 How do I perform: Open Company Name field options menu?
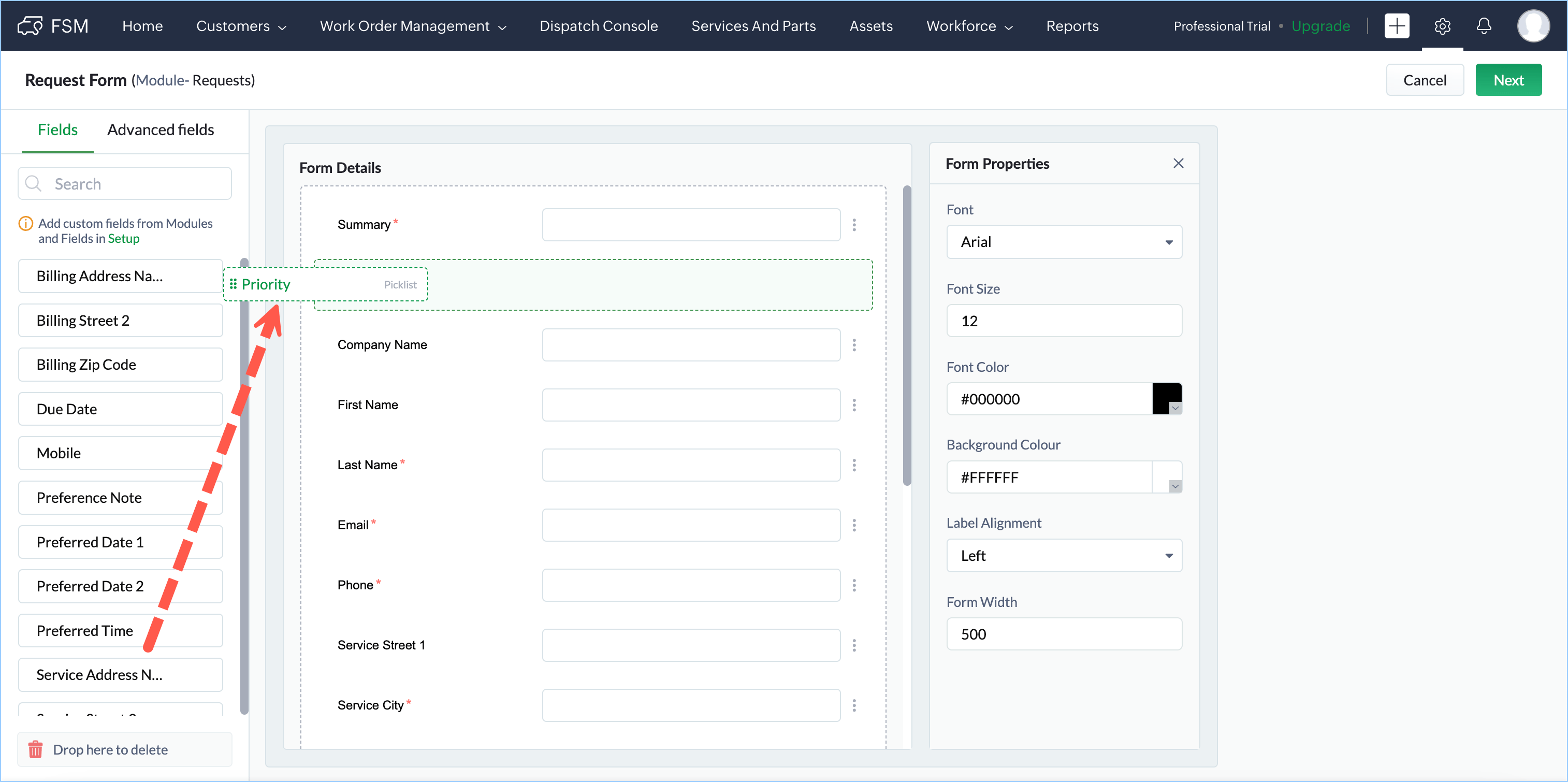[854, 345]
